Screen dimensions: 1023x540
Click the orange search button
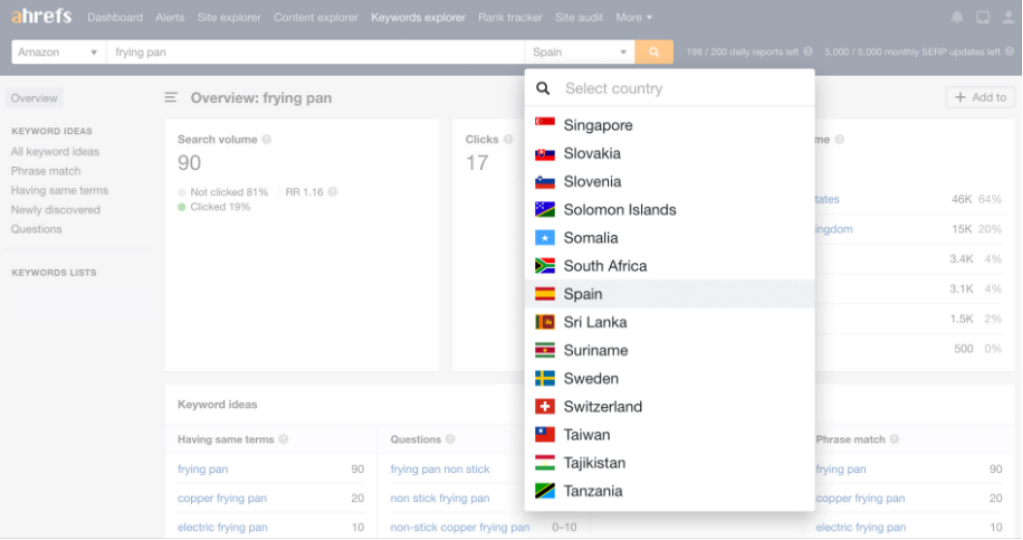pyautogui.click(x=654, y=52)
